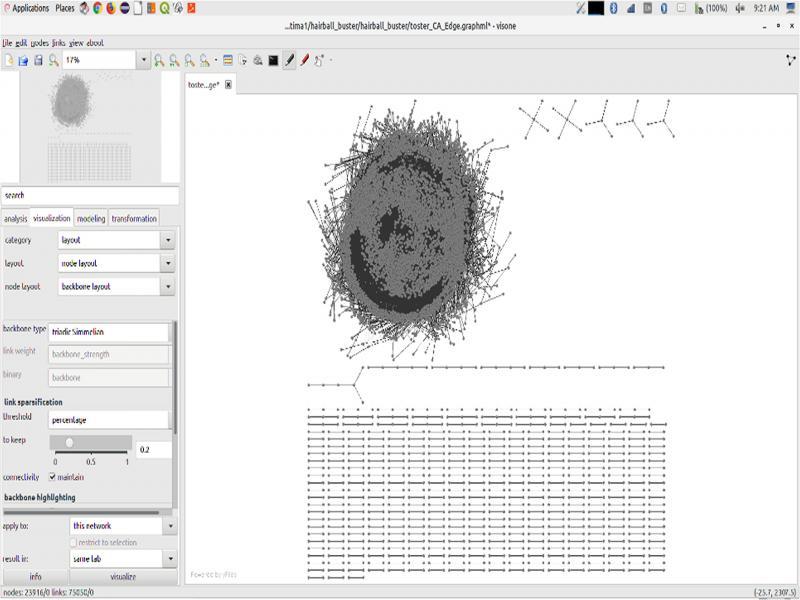Click the save file icon
The image size is (800, 600).
(38, 61)
